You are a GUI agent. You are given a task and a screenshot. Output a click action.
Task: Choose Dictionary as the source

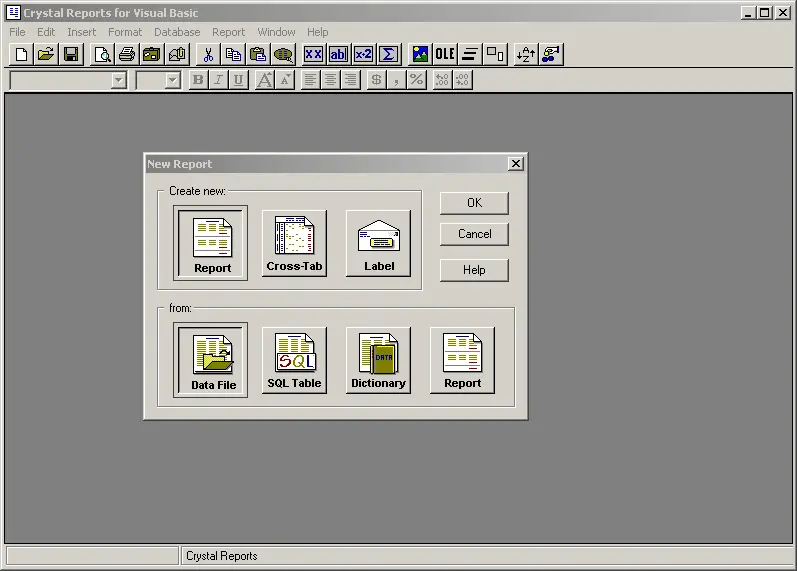point(379,360)
